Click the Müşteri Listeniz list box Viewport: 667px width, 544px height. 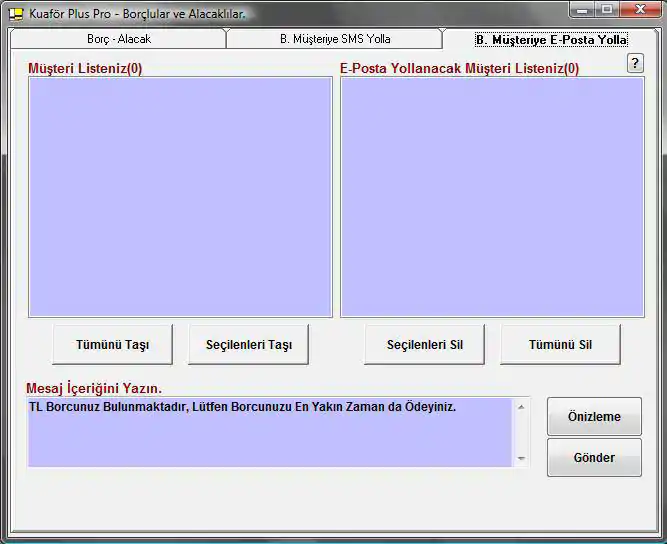pos(180,197)
